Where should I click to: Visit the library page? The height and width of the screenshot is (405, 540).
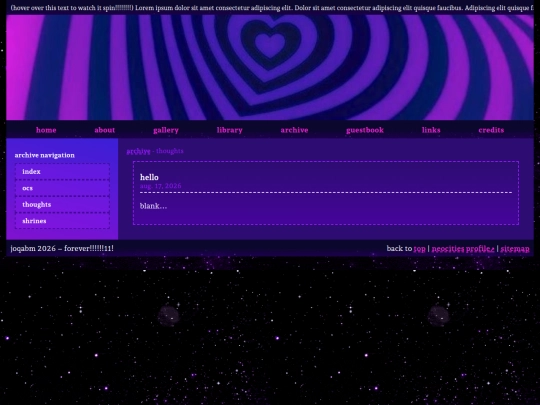coord(230,130)
